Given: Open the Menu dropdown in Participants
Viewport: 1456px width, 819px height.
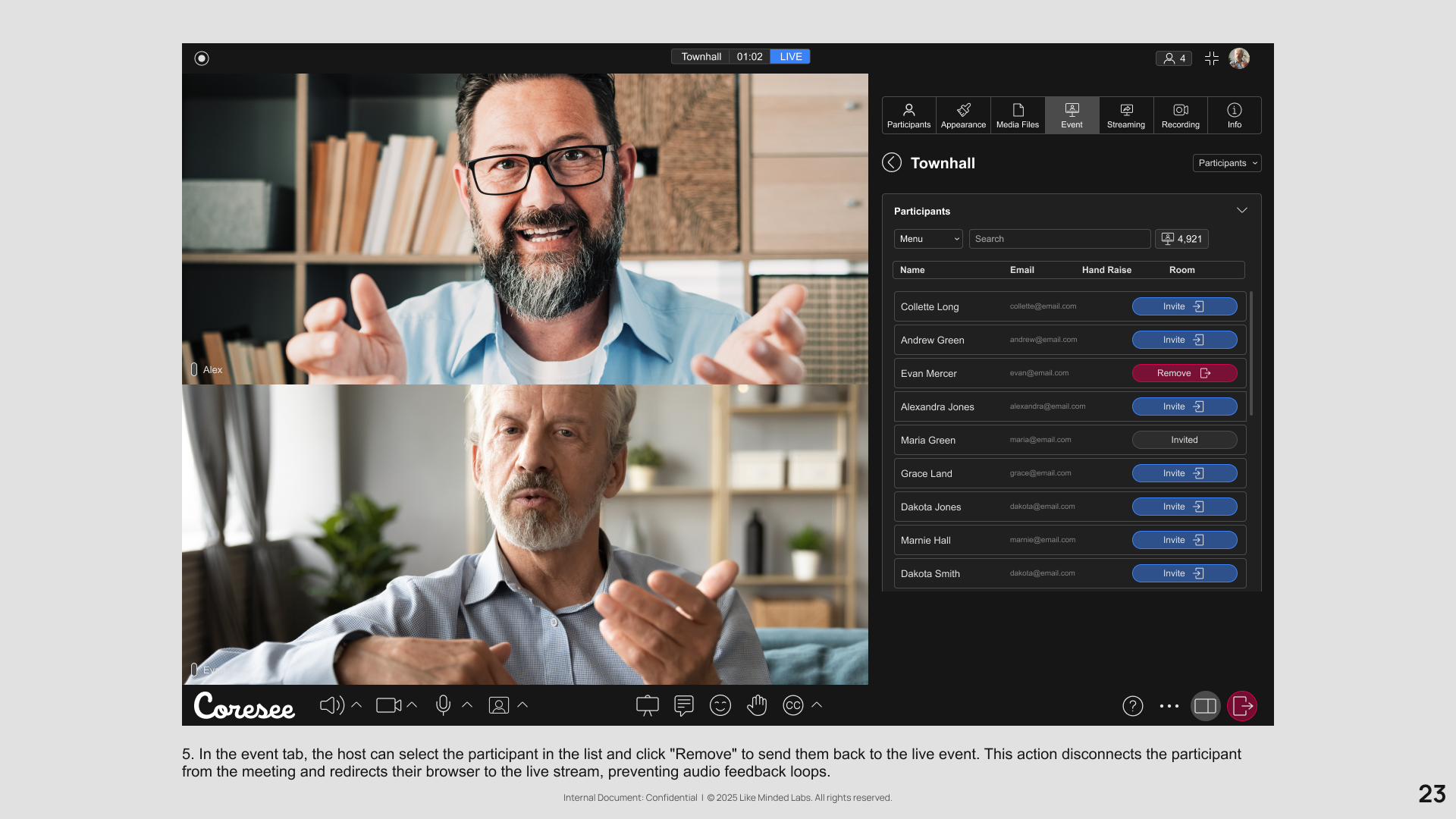Looking at the screenshot, I should [x=928, y=239].
